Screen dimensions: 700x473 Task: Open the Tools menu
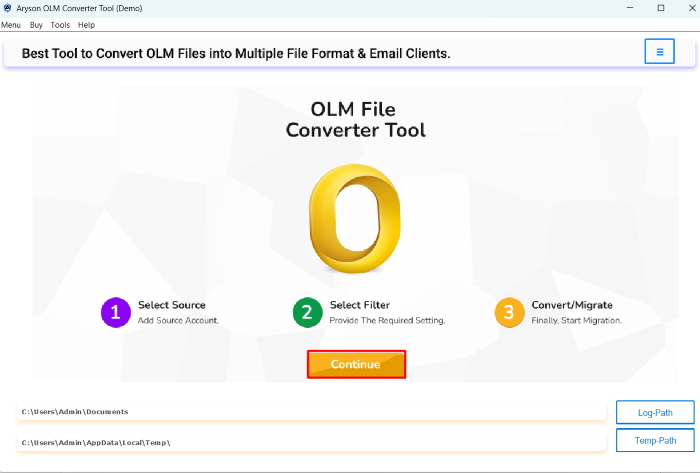(x=60, y=25)
